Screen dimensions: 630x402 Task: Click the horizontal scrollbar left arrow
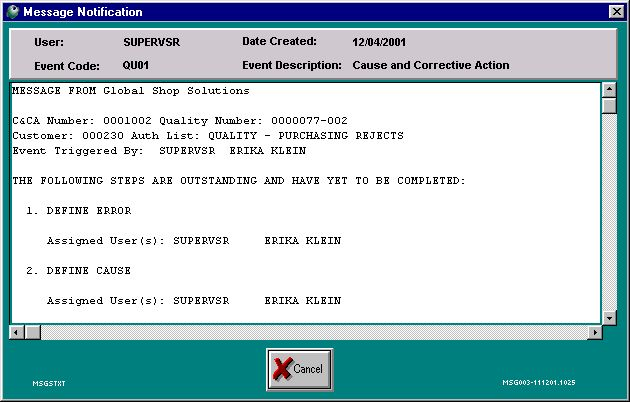[x=16, y=333]
